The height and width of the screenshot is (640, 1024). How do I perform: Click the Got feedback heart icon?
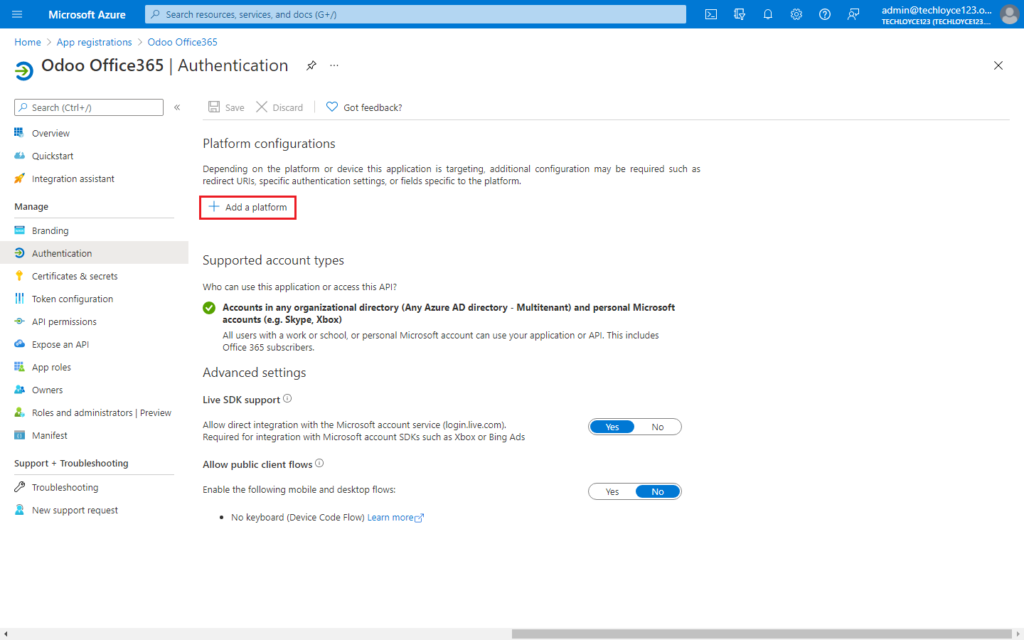(x=332, y=106)
